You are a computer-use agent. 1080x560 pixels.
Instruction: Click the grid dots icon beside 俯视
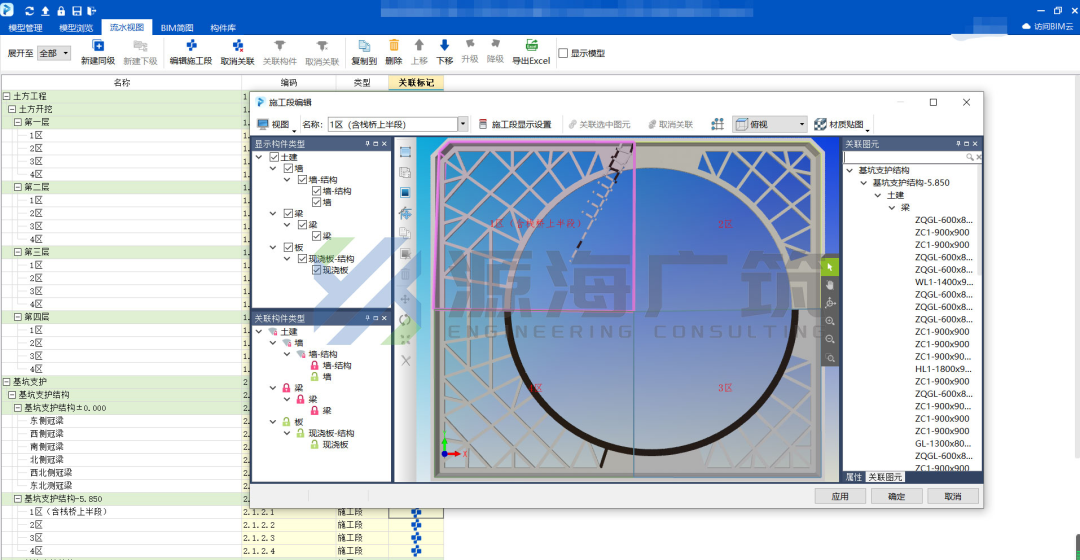pyautogui.click(x=718, y=124)
